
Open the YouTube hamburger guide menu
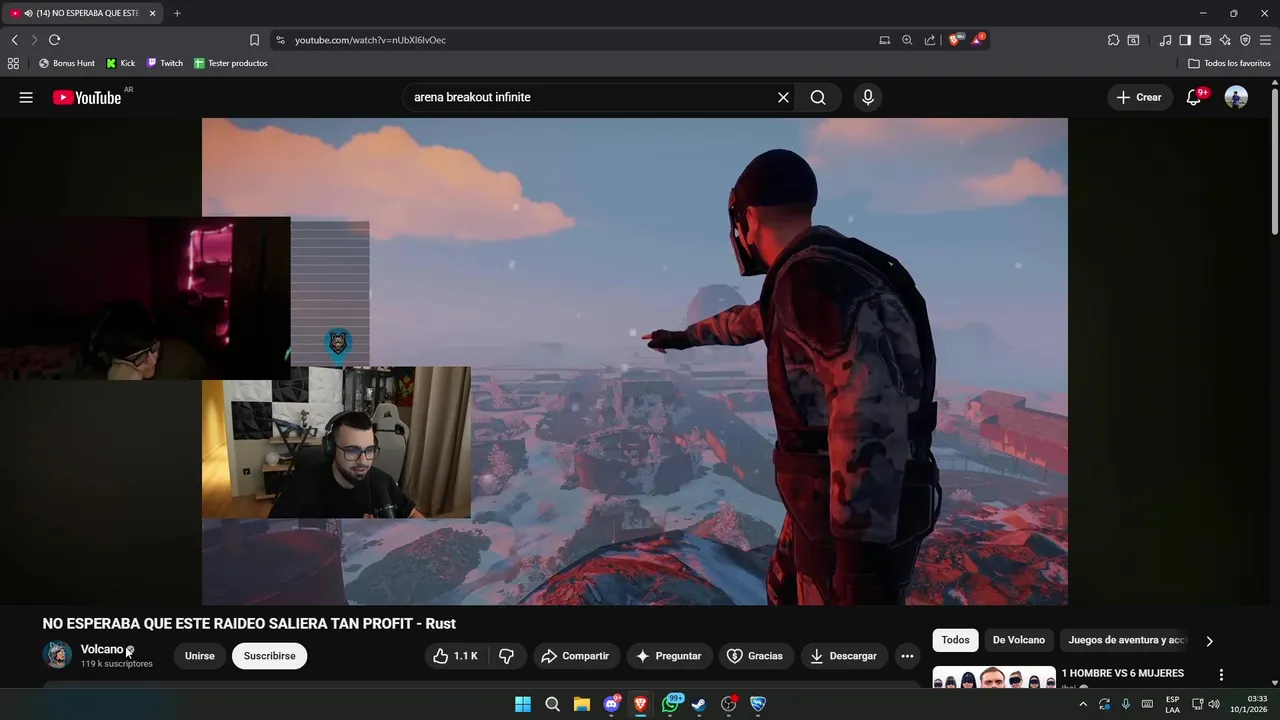(x=26, y=97)
